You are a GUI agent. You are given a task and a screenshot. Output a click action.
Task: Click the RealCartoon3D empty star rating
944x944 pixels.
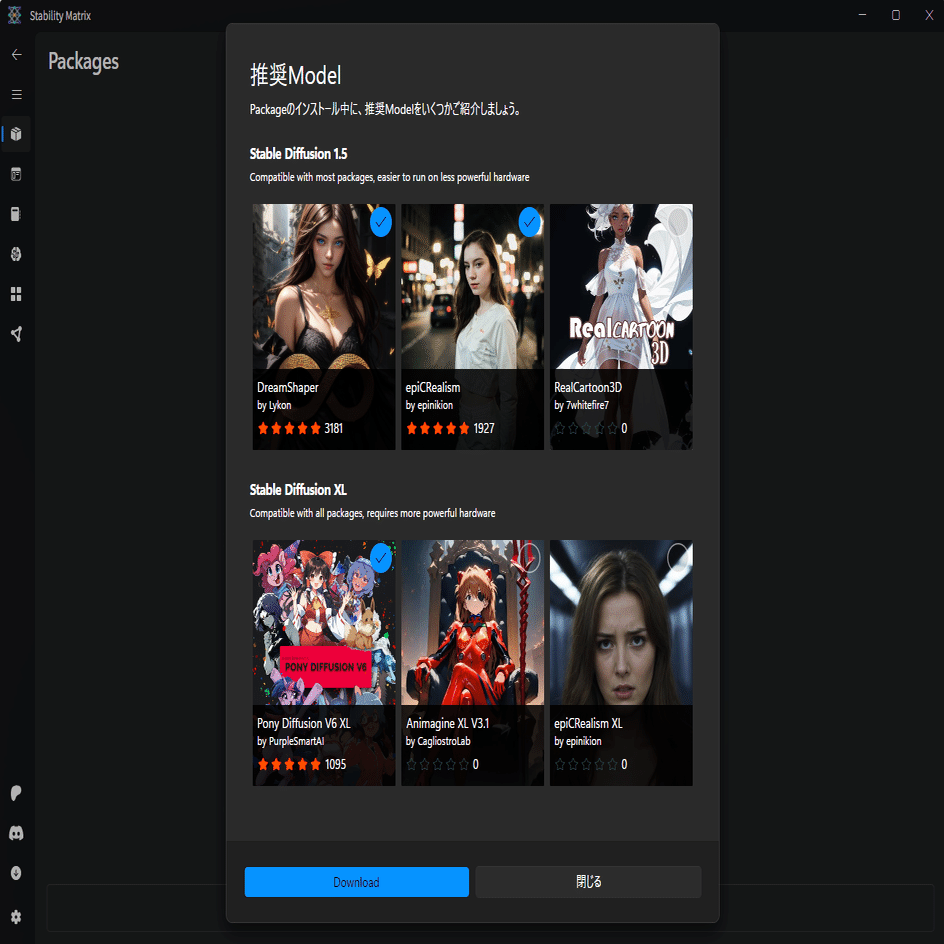pos(591,428)
